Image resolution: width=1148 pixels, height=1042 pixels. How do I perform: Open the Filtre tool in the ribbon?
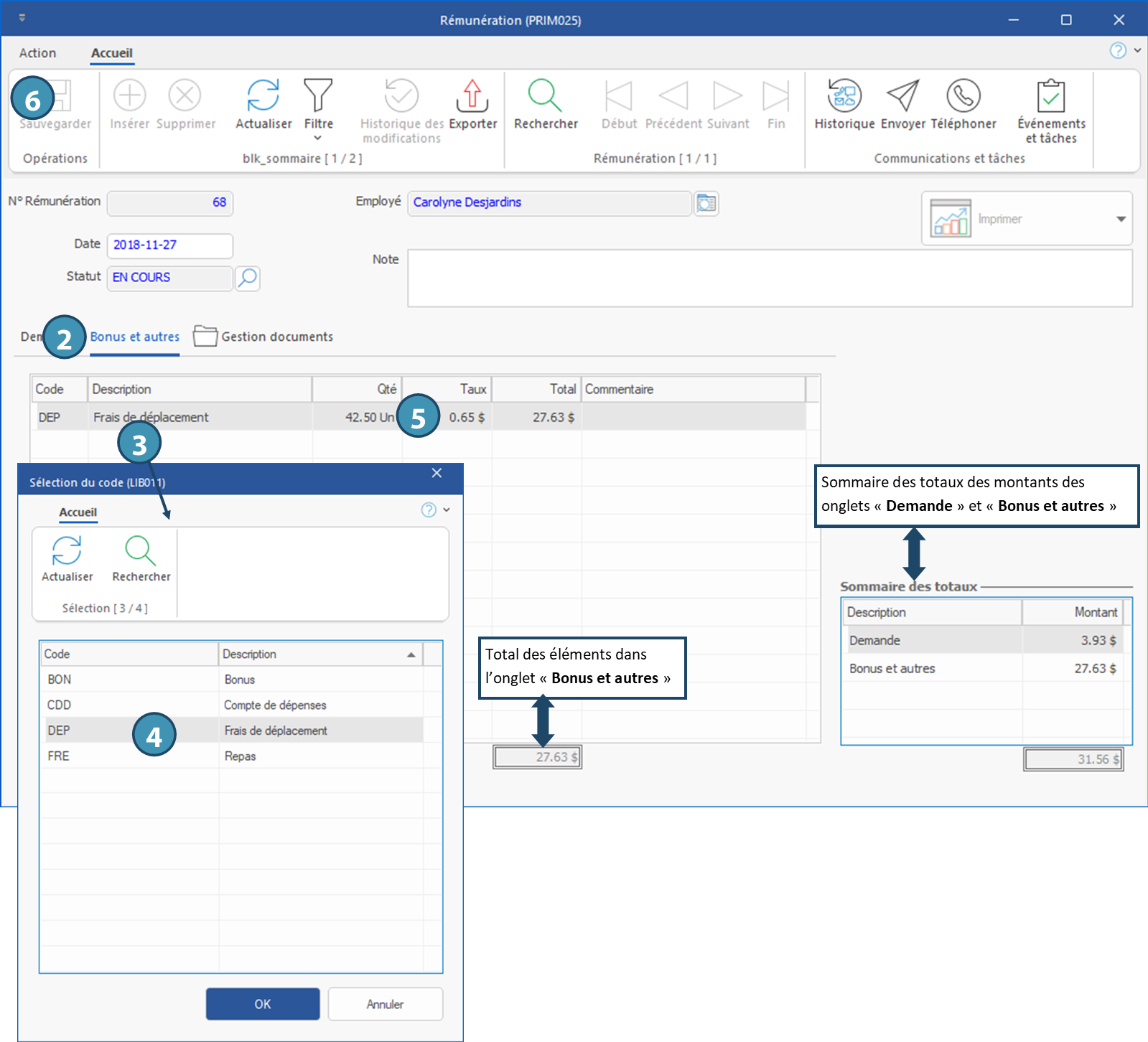click(x=318, y=96)
